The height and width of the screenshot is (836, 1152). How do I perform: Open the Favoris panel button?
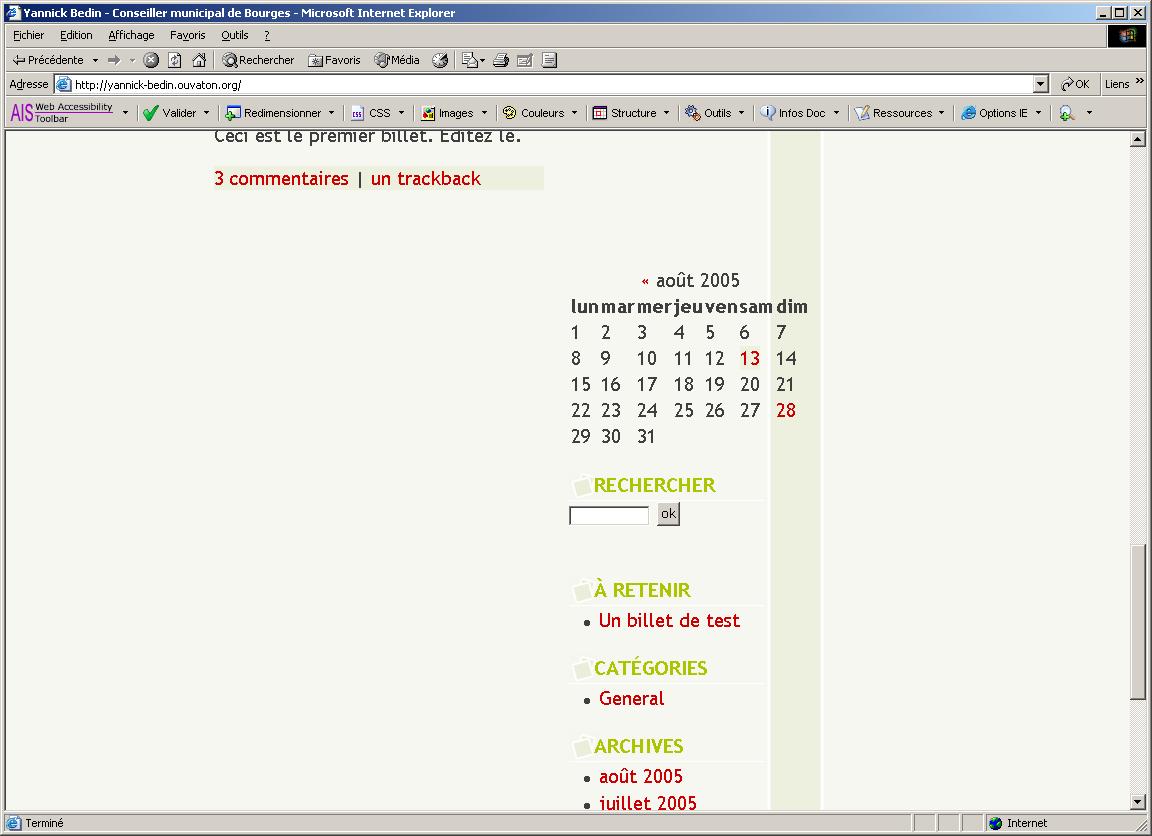tap(335, 60)
